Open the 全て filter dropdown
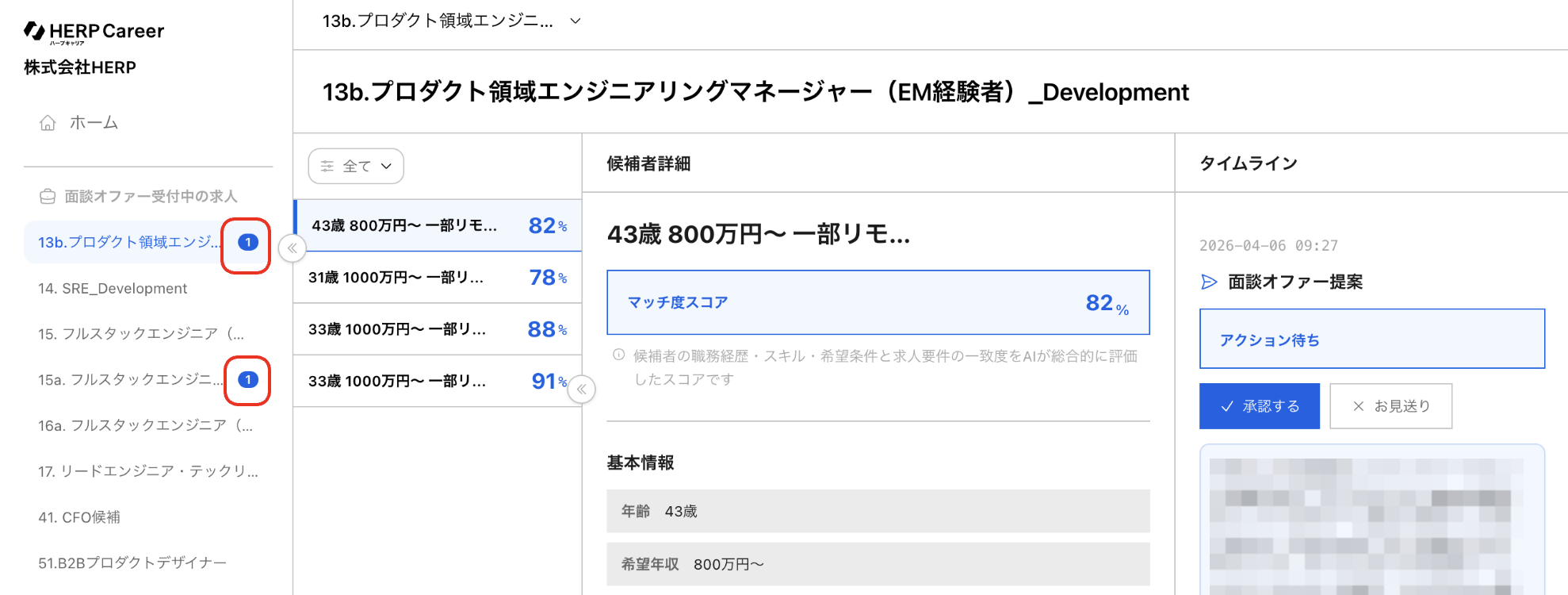1568x595 pixels. pyautogui.click(x=356, y=166)
